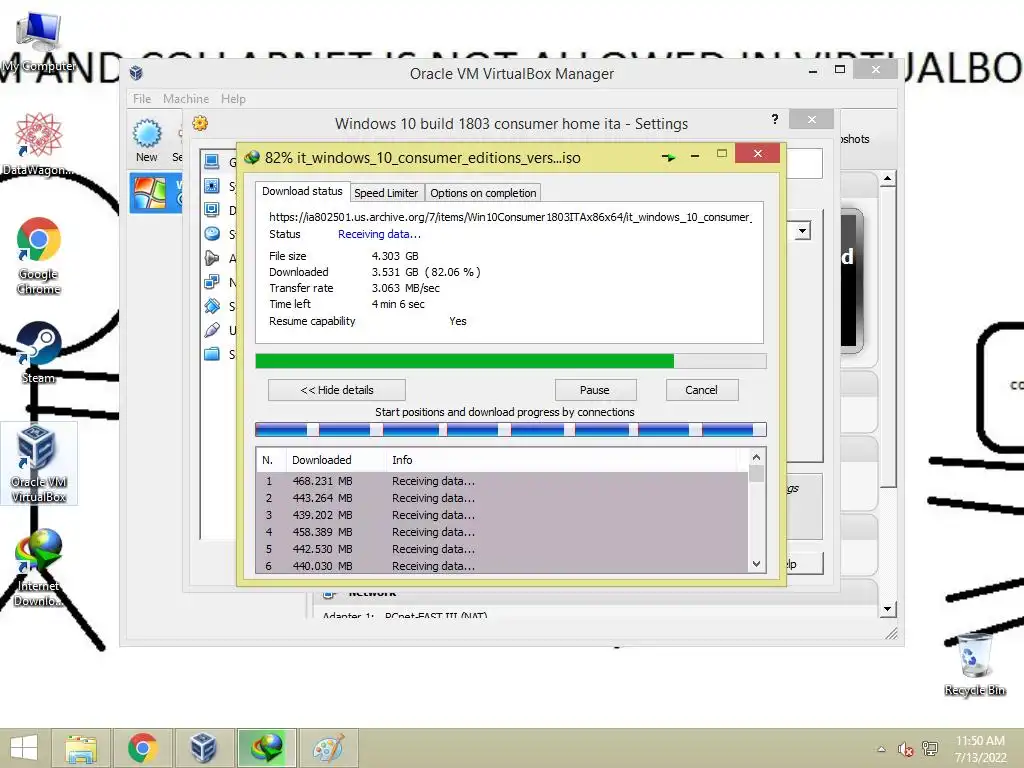The width and height of the screenshot is (1024, 768).
Task: Select Oracle VM VirtualBox desktop icon
Action: [x=39, y=463]
